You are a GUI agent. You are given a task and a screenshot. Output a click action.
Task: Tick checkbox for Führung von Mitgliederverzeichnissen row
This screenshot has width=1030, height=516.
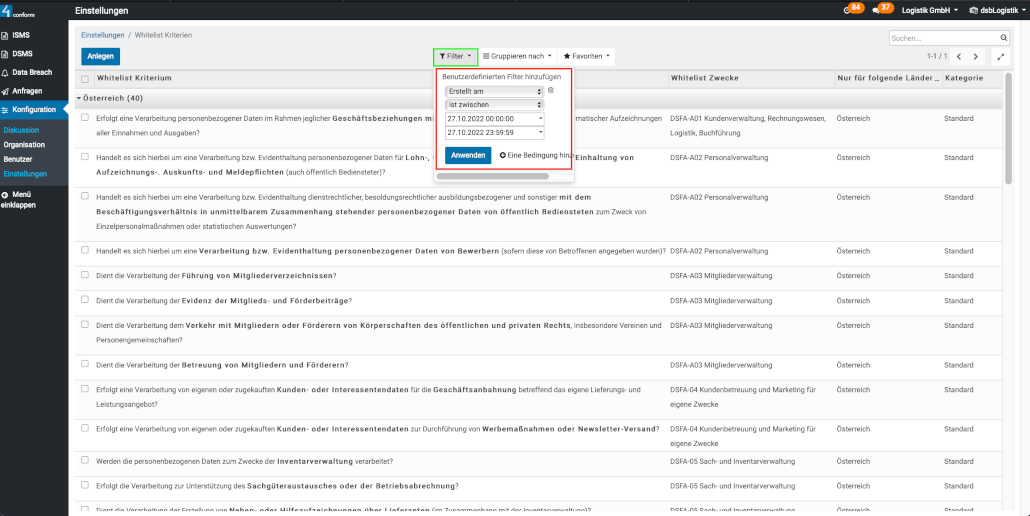[85, 275]
